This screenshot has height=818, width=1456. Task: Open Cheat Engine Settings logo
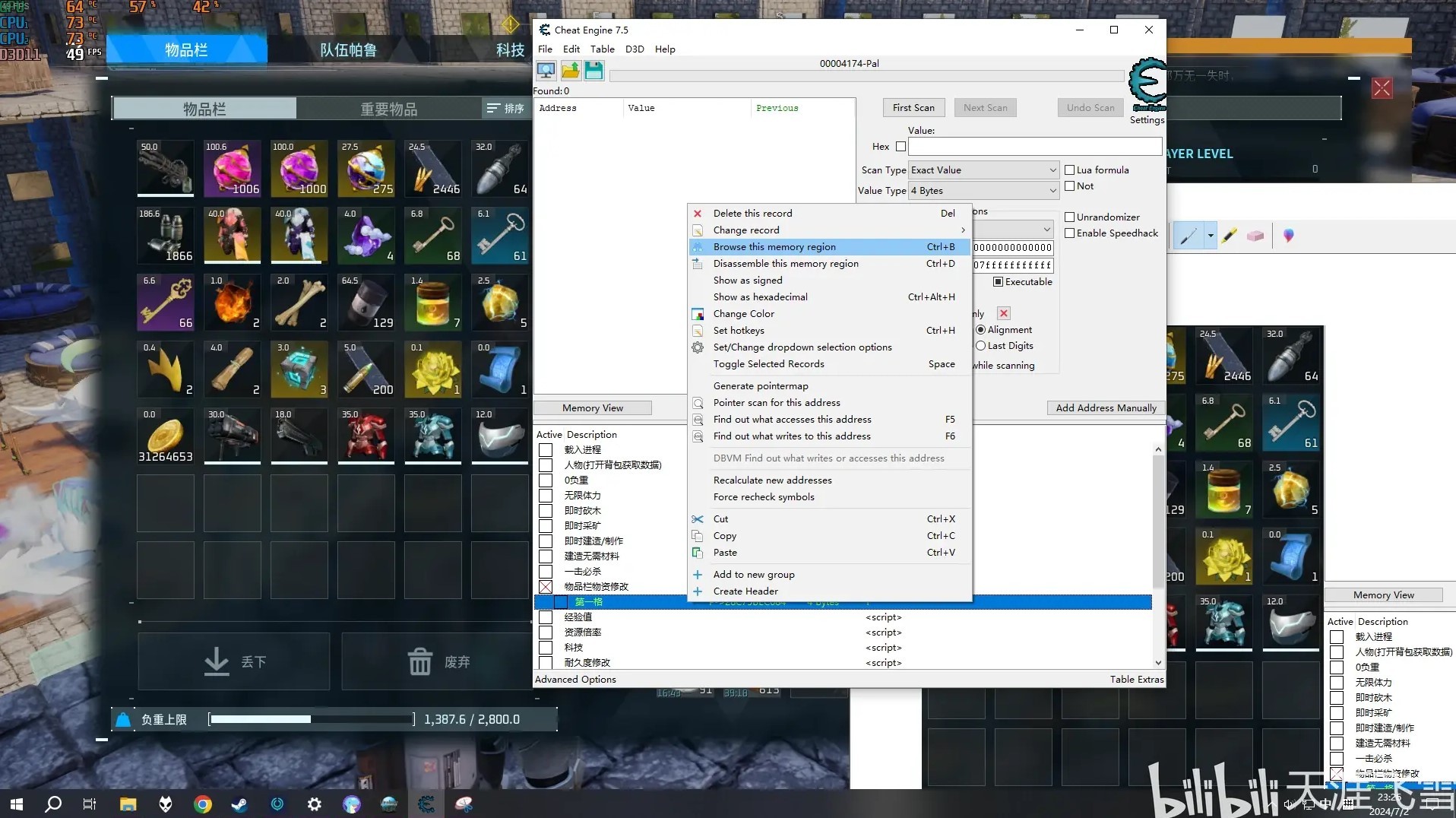coord(1147,84)
